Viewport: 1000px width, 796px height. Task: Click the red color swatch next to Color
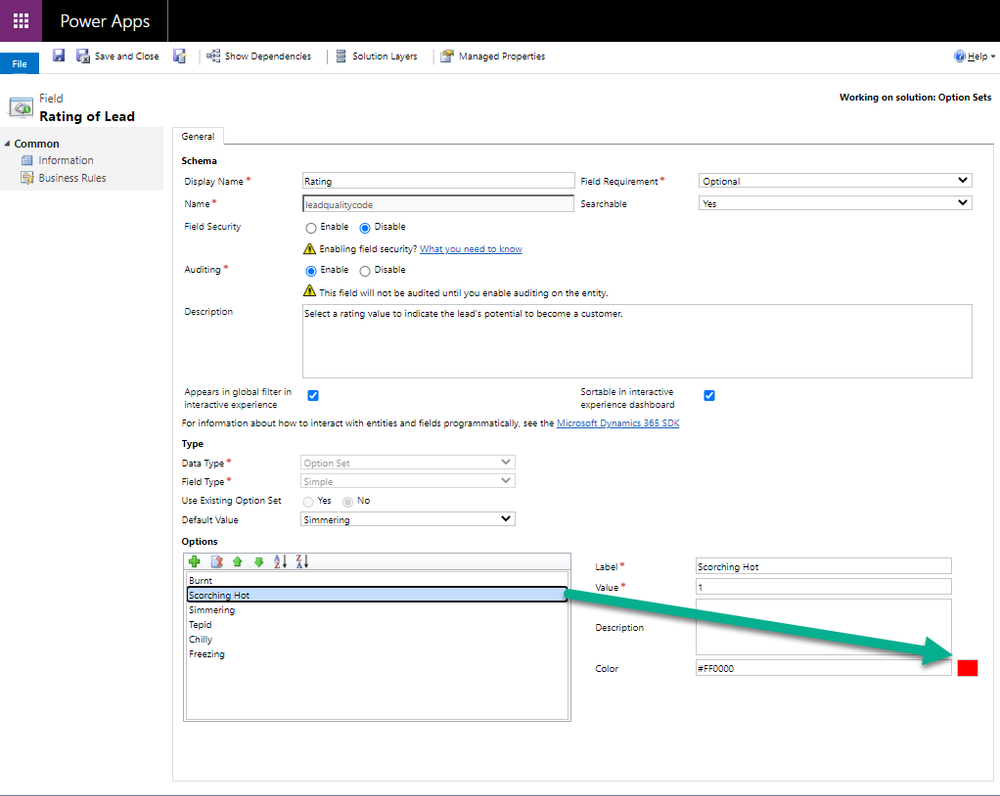[x=967, y=667]
